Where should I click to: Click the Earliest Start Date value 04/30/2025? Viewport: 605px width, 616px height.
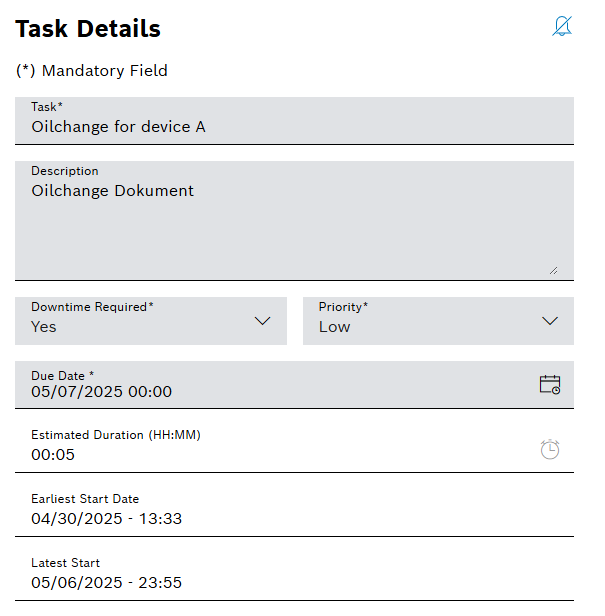(106, 519)
